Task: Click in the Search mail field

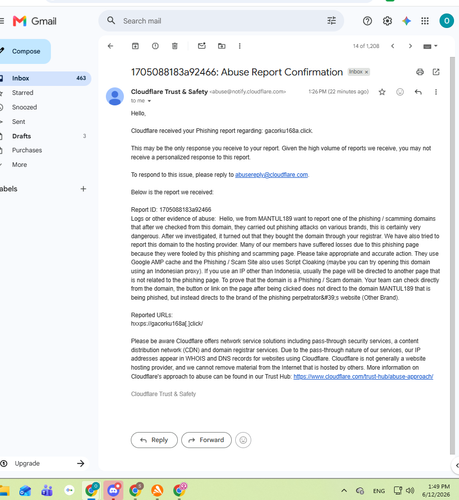Action: pos(221,21)
